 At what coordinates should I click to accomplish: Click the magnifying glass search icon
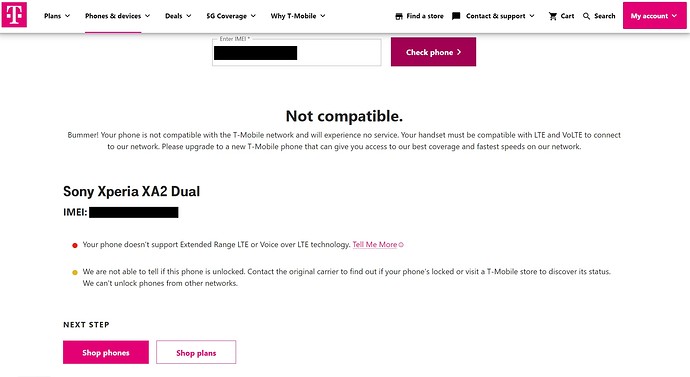(586, 16)
